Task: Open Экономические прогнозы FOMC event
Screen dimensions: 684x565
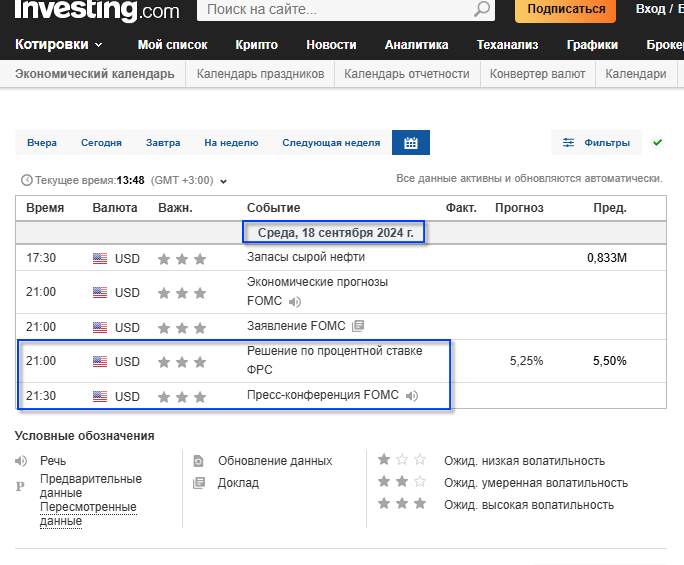Action: [x=317, y=291]
